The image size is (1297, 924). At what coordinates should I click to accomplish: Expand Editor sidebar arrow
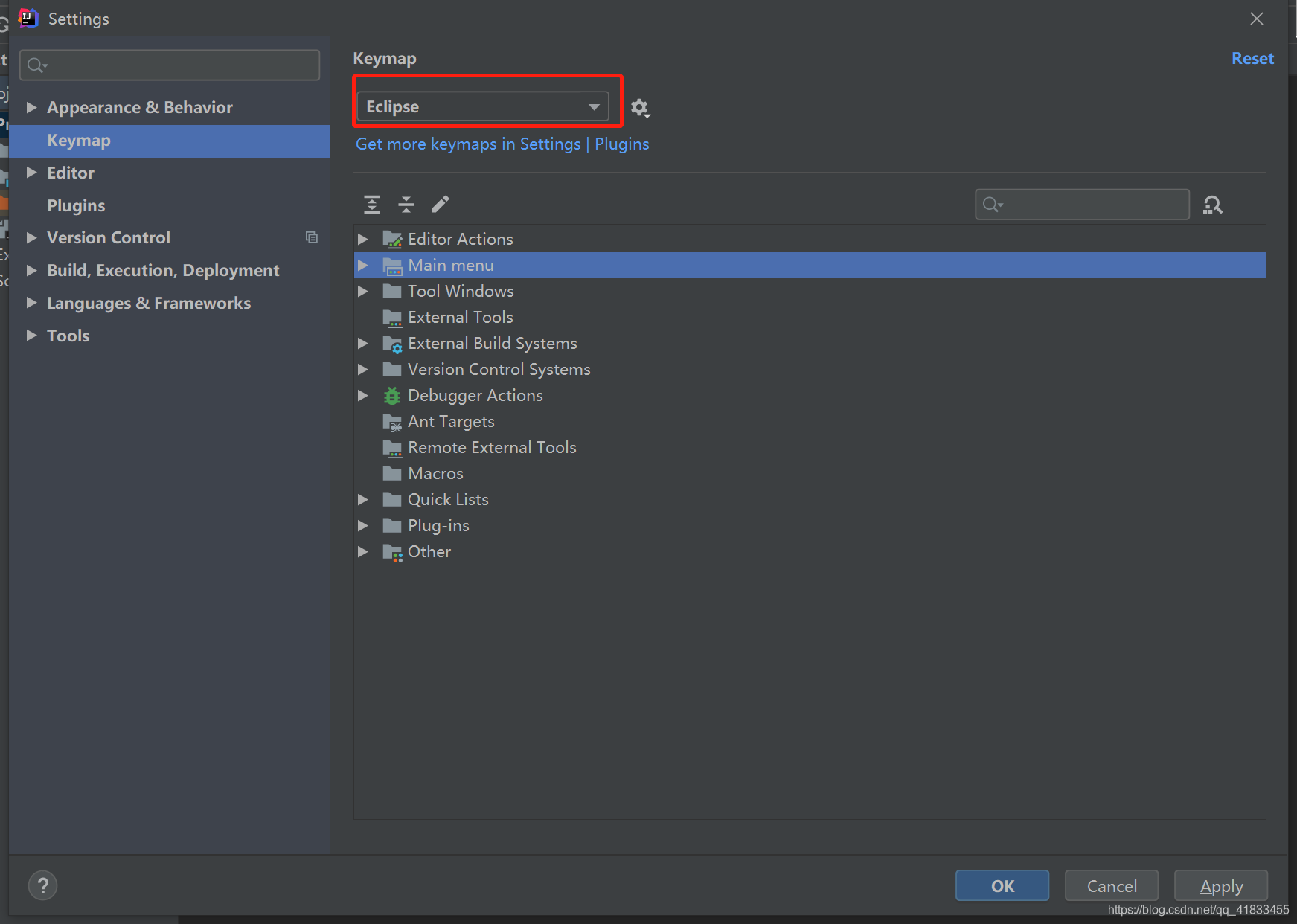click(x=31, y=173)
